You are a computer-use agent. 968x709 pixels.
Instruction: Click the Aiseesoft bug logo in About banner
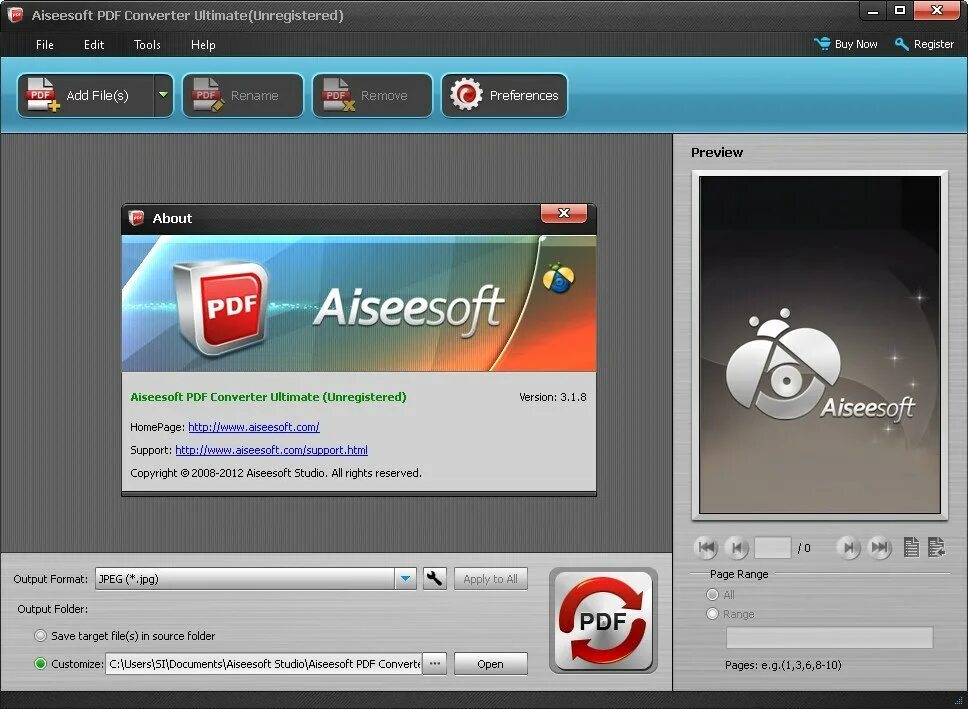pos(559,278)
